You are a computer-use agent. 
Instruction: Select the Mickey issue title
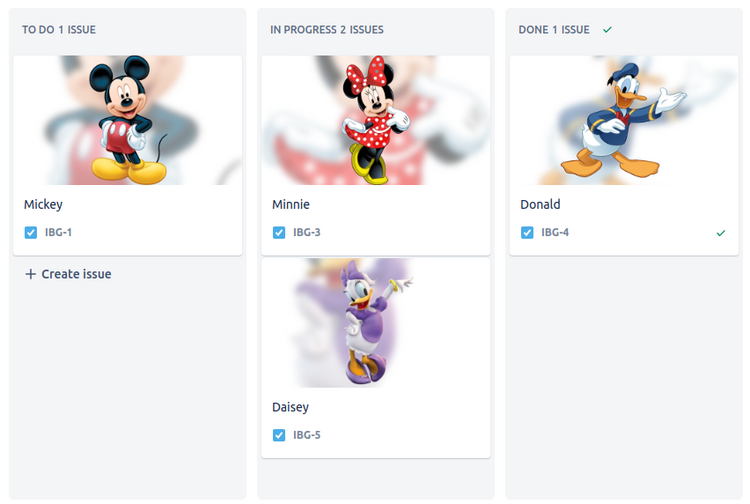[43, 205]
